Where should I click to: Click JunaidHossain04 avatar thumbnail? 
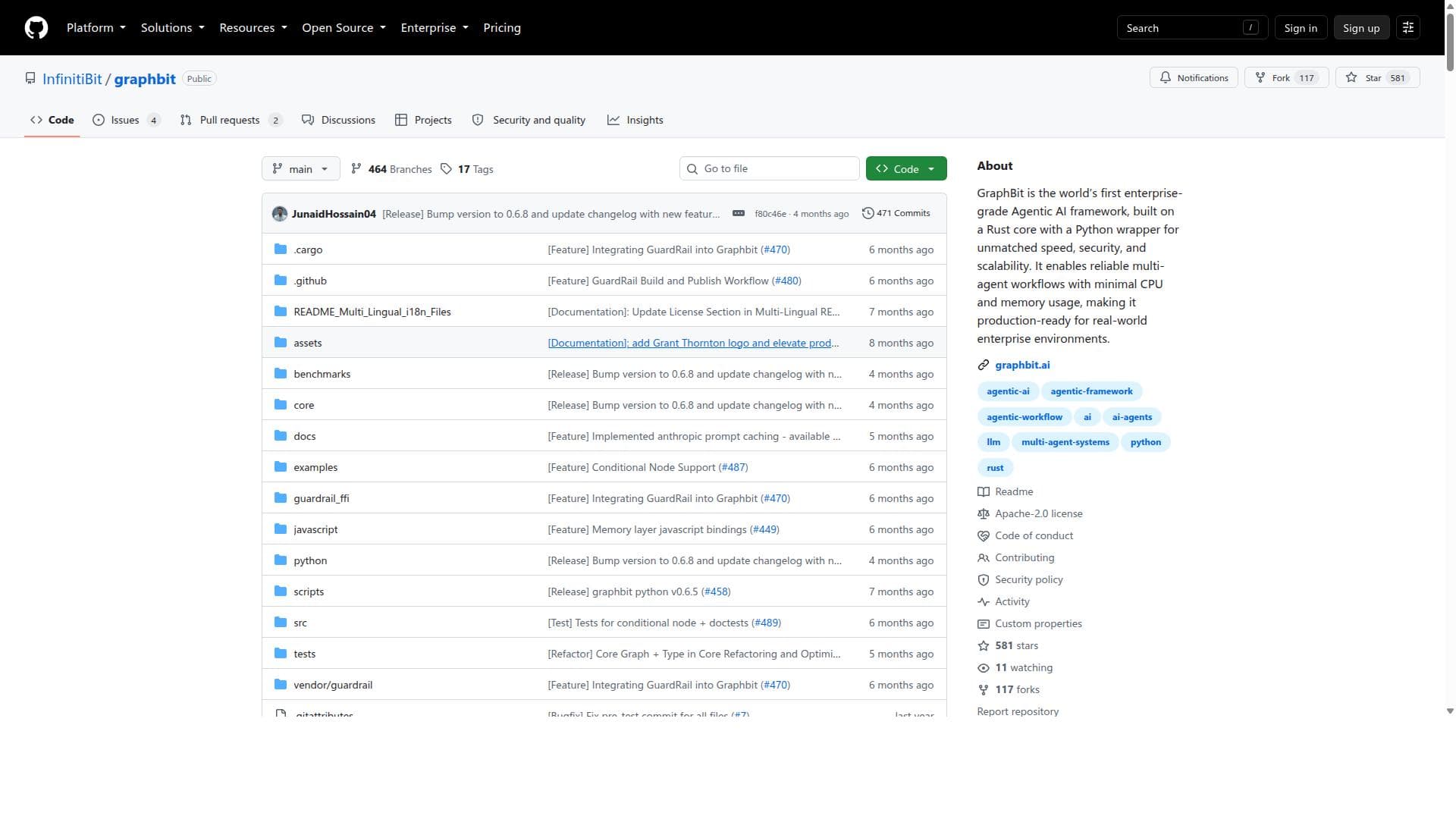[x=280, y=214]
